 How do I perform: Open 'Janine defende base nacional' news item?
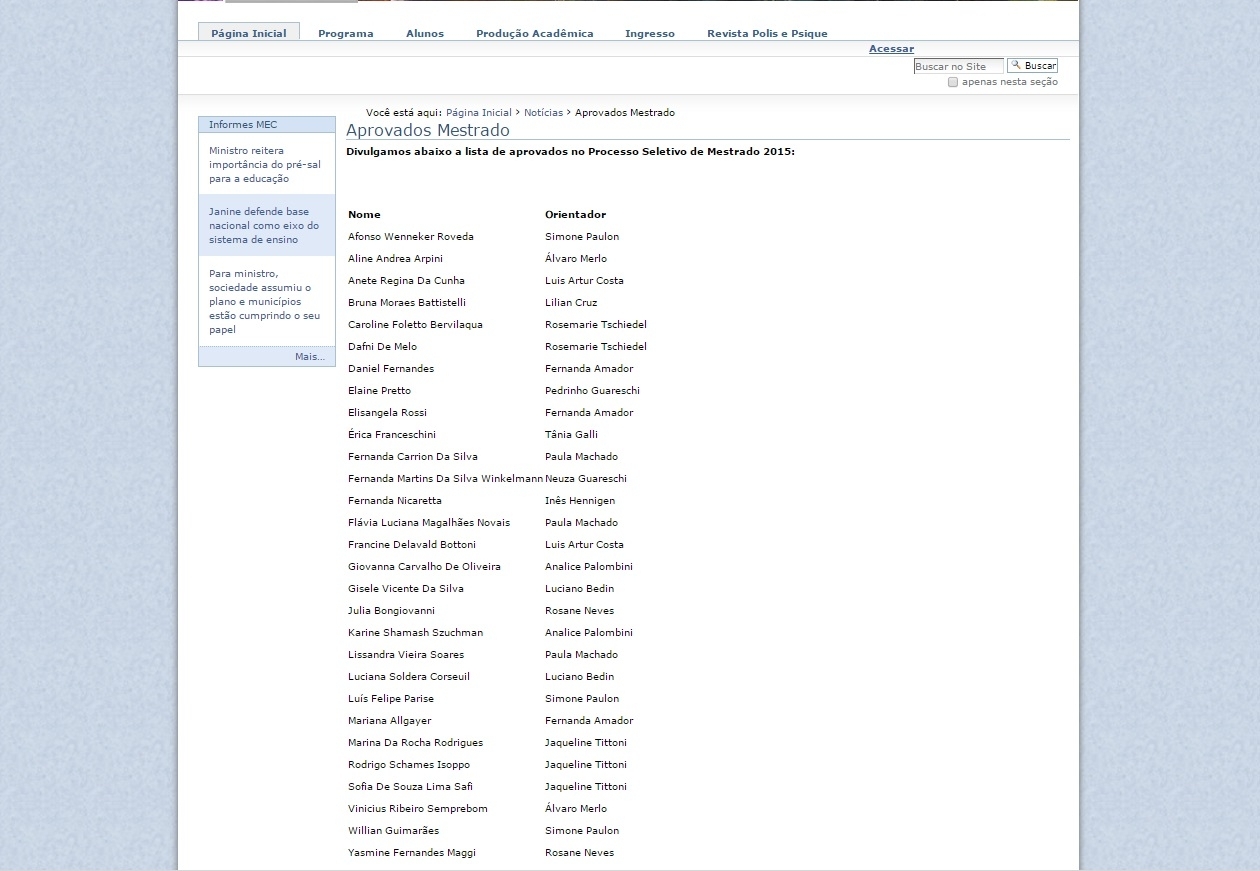point(264,226)
